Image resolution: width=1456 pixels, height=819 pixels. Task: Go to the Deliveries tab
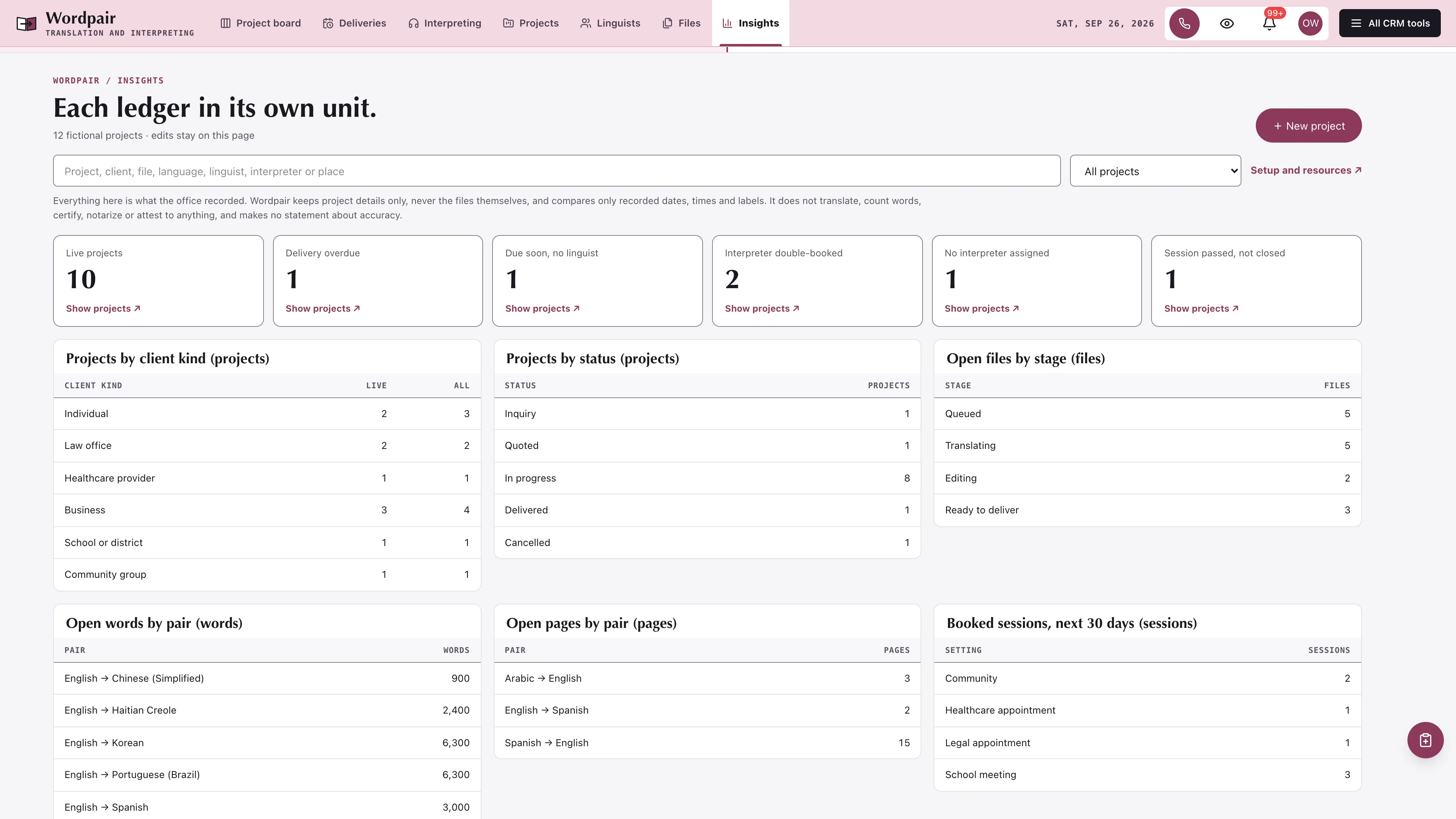pos(355,23)
